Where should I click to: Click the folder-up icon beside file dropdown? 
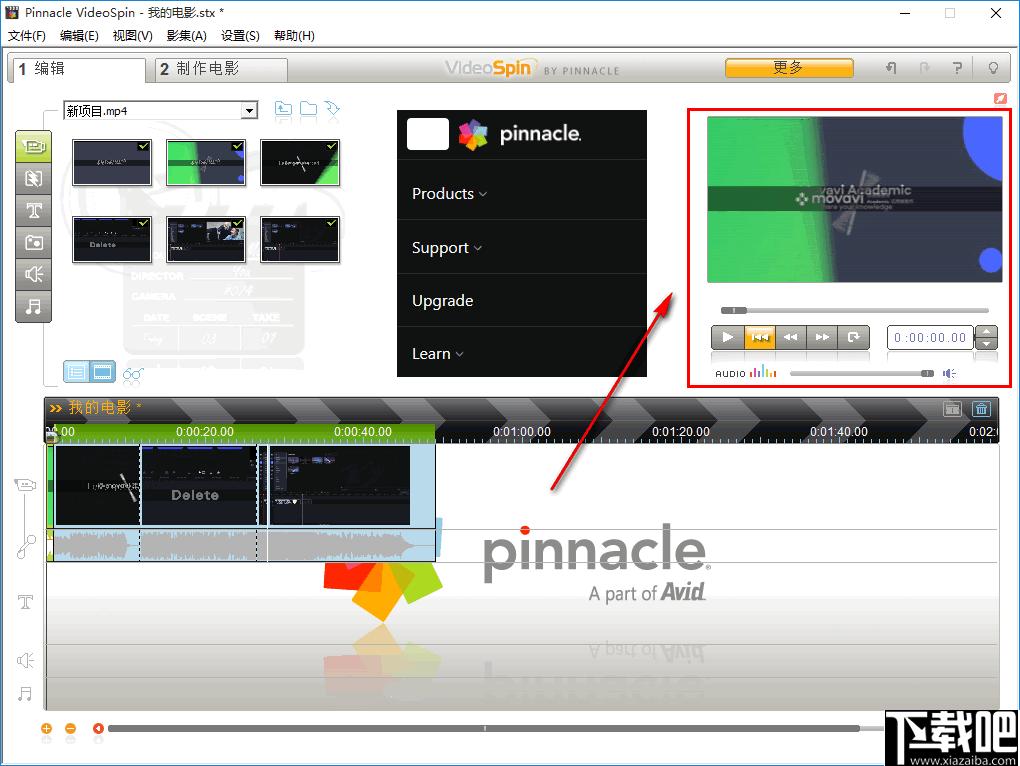pyautogui.click(x=283, y=109)
